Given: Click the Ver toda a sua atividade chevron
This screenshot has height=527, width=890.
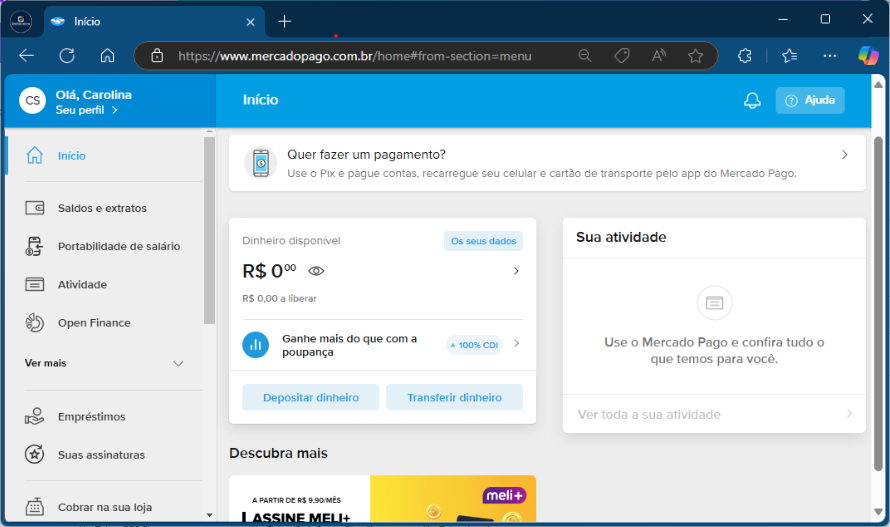Looking at the screenshot, I should coord(850,413).
